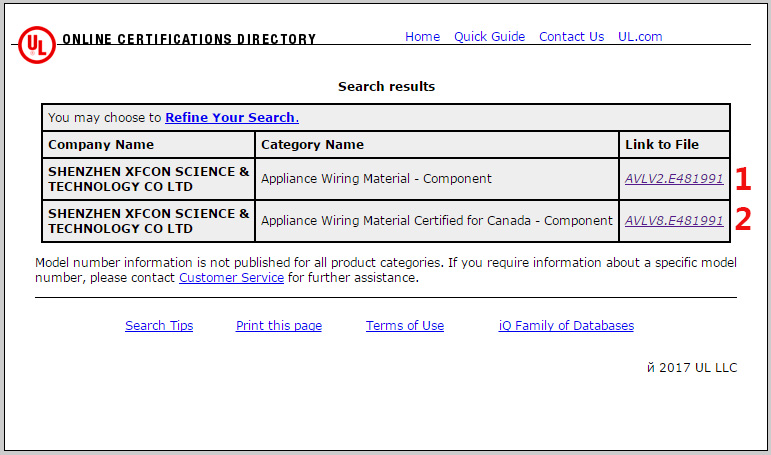Click the Customer Service link
The width and height of the screenshot is (771, 455).
pyautogui.click(x=232, y=278)
